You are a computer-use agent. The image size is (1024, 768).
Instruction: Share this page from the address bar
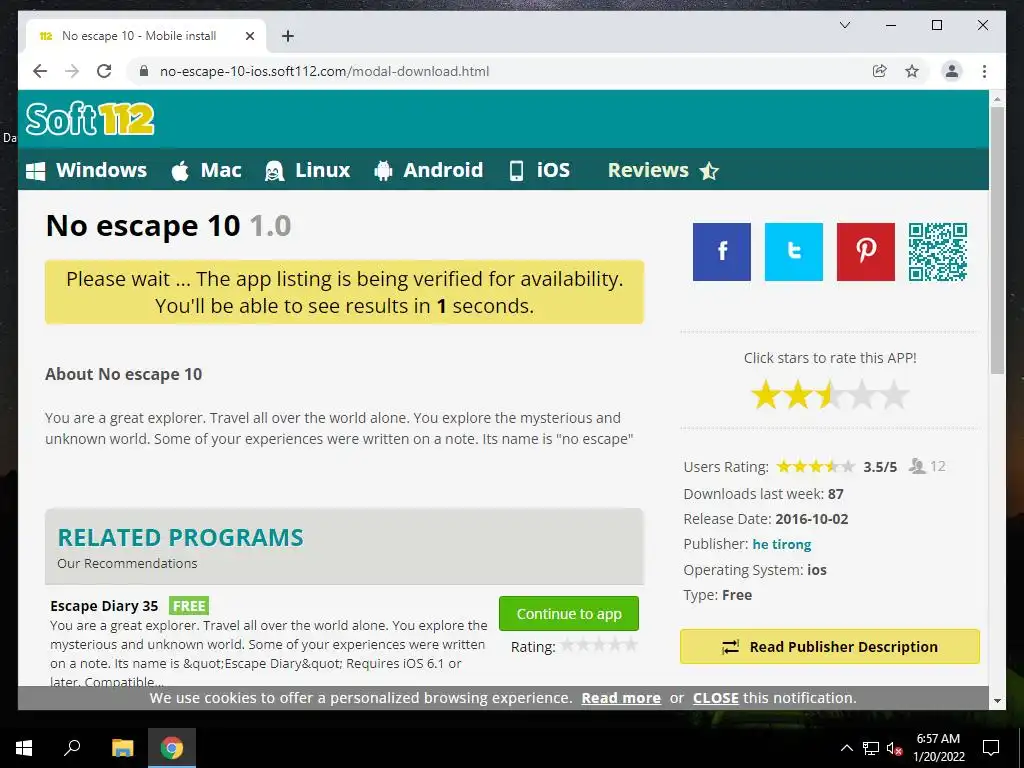[x=880, y=71]
